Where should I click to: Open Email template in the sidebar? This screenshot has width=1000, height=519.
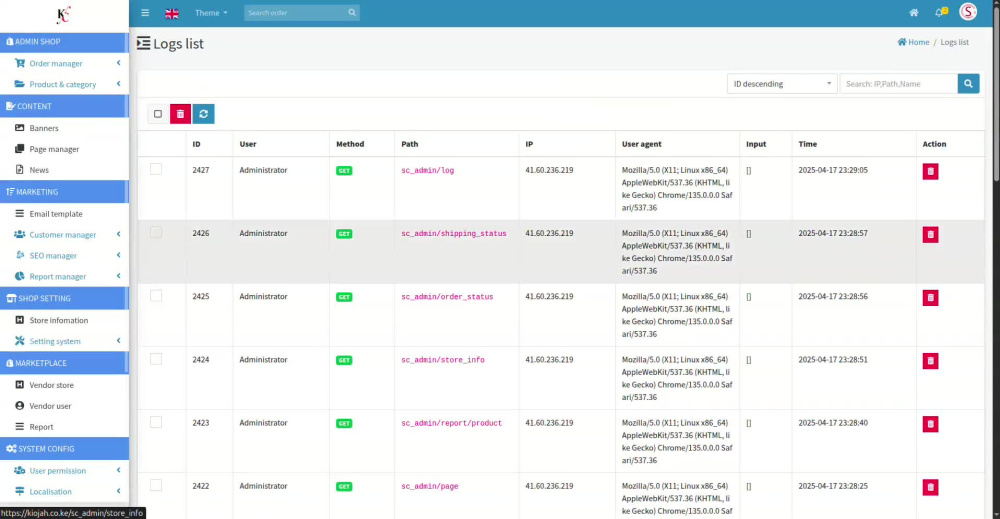pyautogui.click(x=55, y=214)
